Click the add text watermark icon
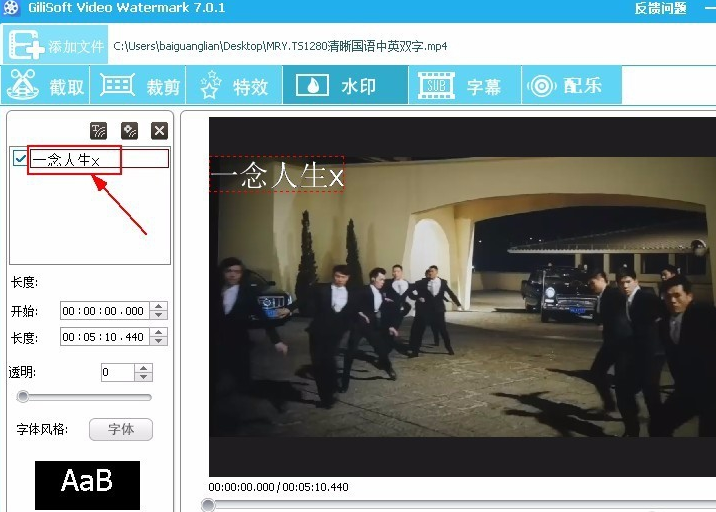716x512 pixels. pyautogui.click(x=99, y=131)
